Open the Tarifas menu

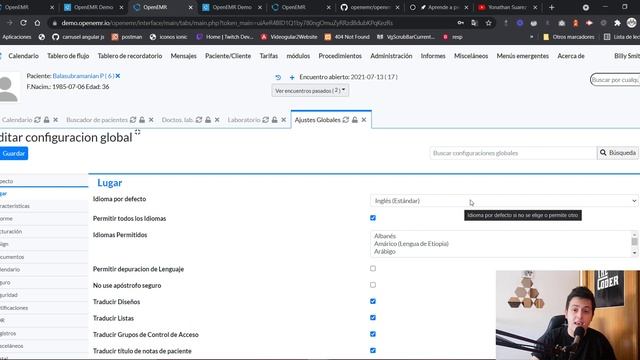click(x=269, y=56)
